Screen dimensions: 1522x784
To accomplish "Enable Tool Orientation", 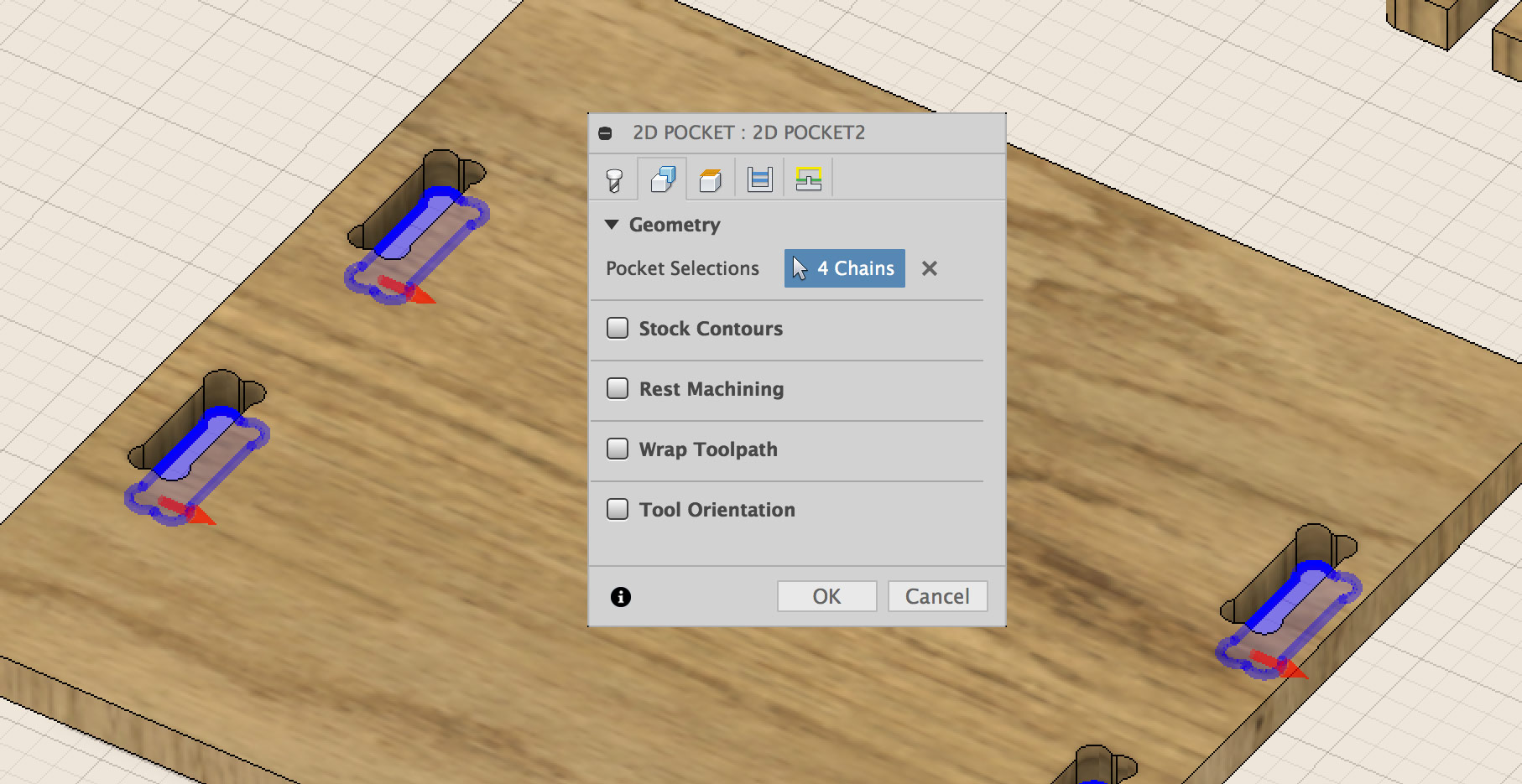I will [x=618, y=509].
